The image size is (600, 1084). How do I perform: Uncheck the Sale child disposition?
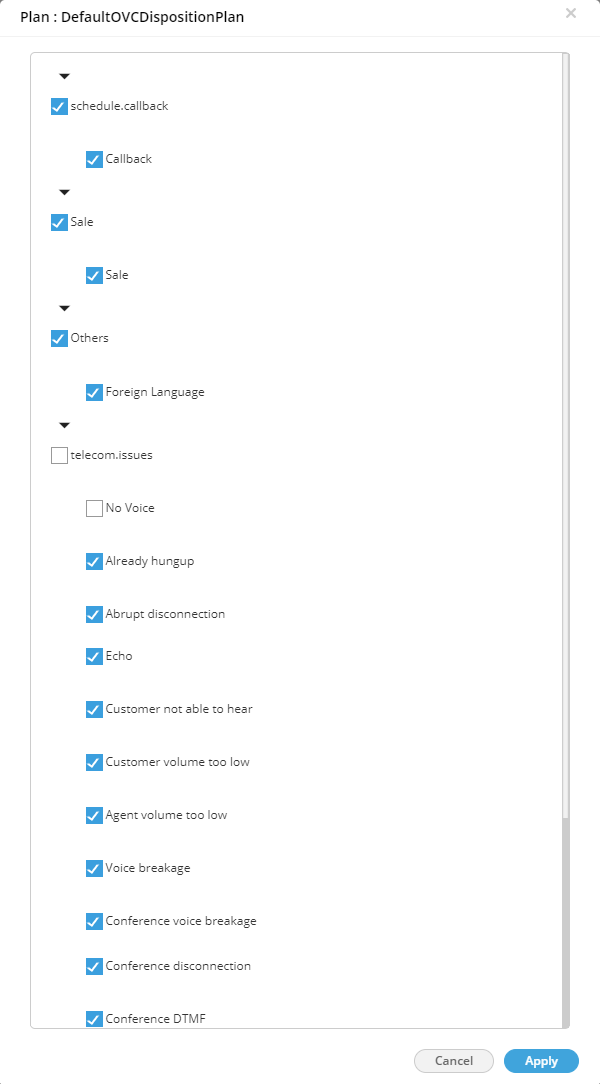(x=94, y=274)
